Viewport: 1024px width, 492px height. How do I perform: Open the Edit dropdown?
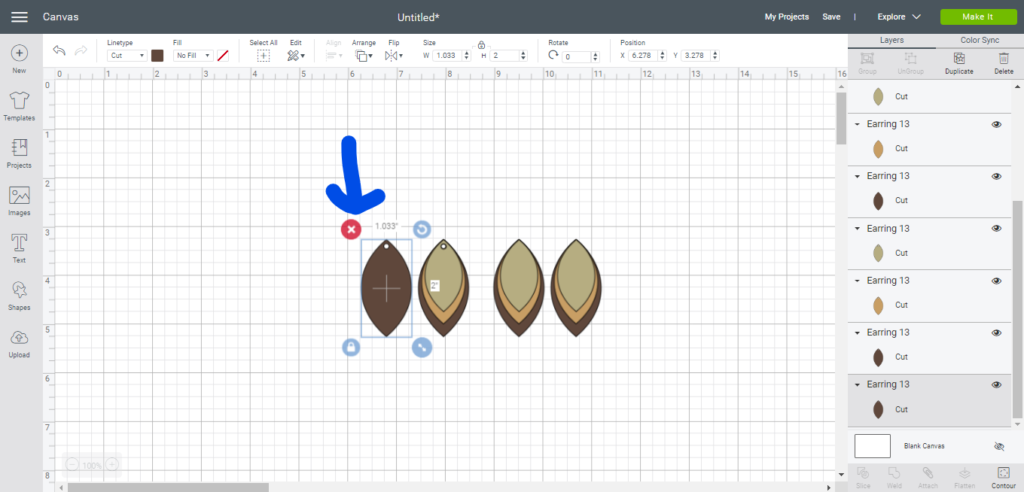296,56
